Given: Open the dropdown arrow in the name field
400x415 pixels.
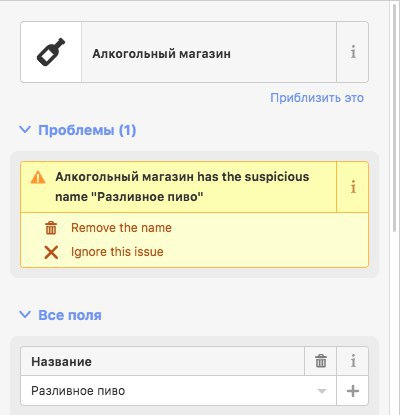Looking at the screenshot, I should [322, 391].
